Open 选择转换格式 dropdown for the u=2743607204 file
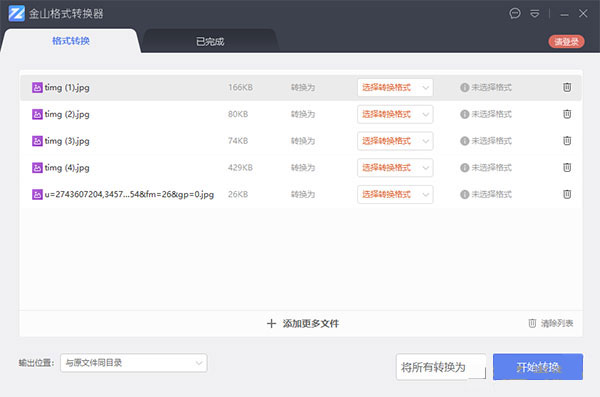The image size is (600, 397). 395,194
